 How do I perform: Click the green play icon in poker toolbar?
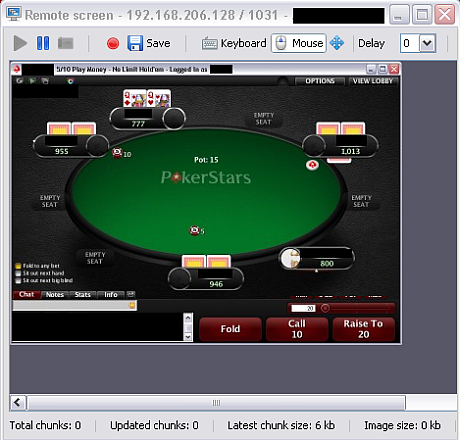pyautogui.click(x=32, y=81)
